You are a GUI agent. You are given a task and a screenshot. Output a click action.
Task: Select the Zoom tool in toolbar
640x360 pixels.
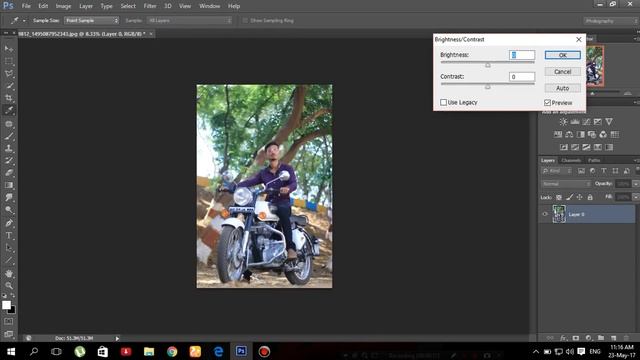[x=9, y=285]
